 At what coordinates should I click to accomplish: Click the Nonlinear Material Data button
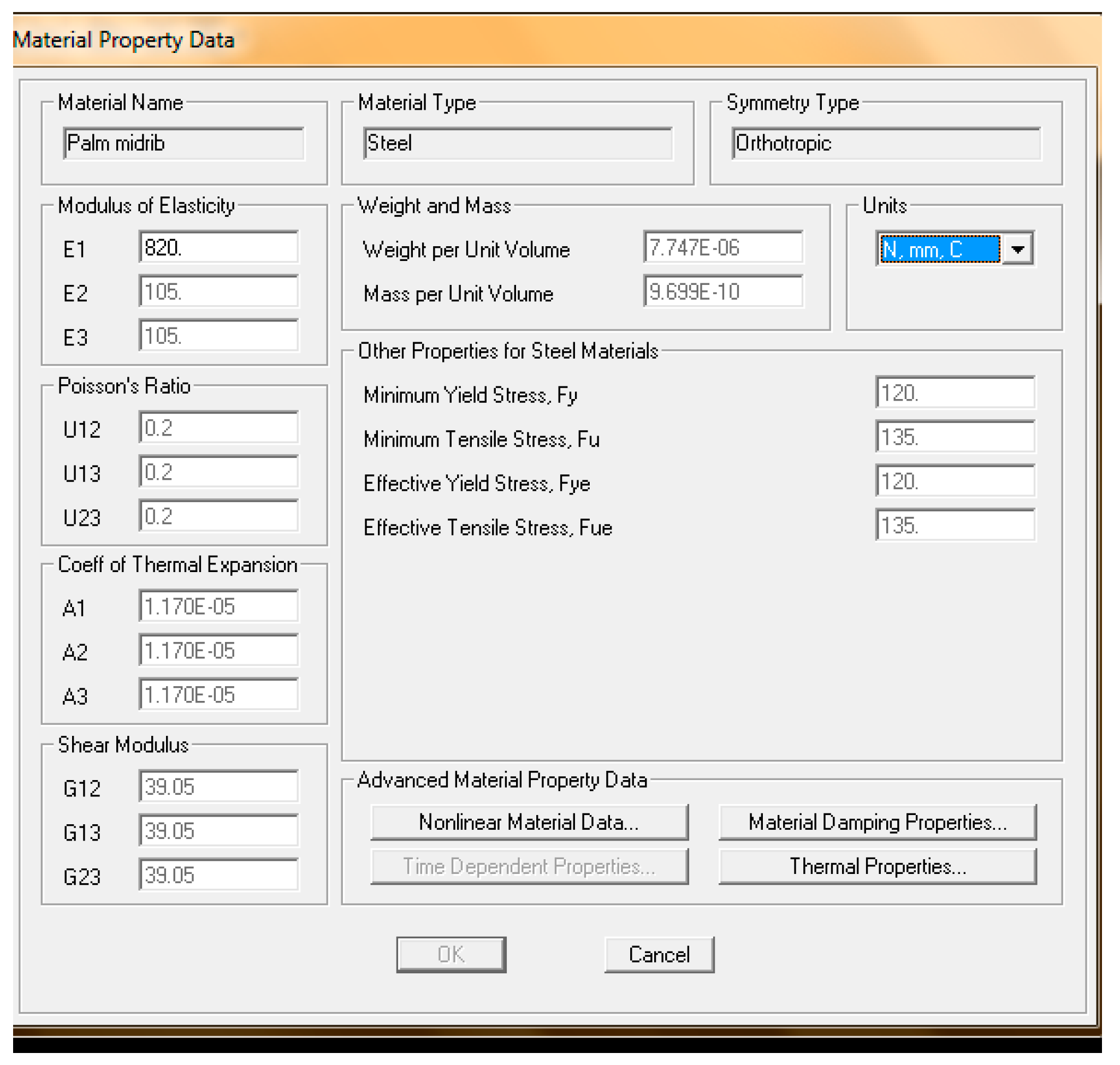(529, 822)
